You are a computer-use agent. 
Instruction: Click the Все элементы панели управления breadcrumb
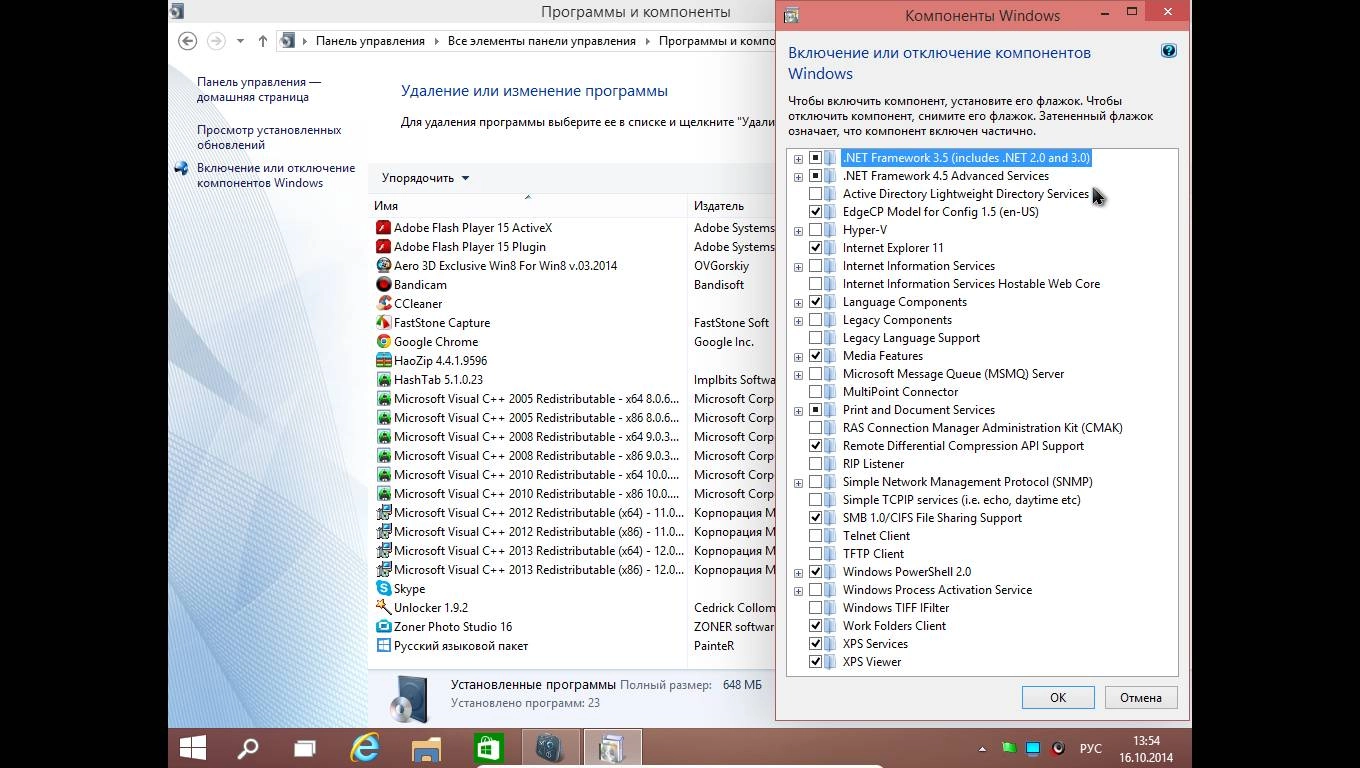[x=542, y=41]
